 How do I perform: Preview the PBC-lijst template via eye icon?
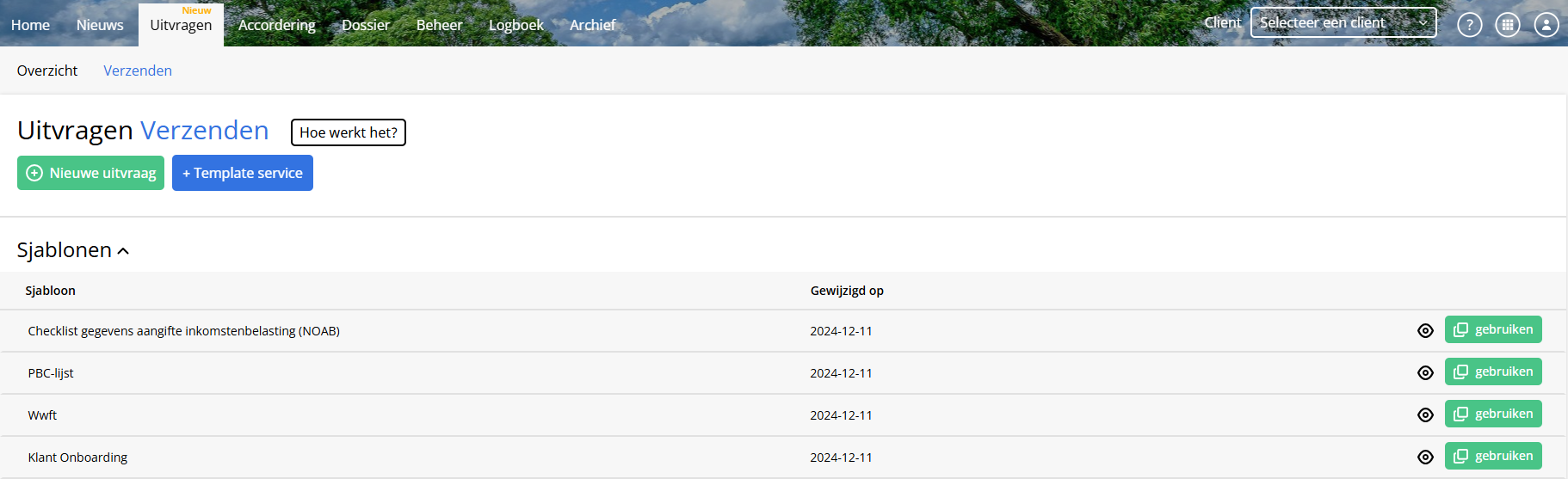click(1425, 372)
